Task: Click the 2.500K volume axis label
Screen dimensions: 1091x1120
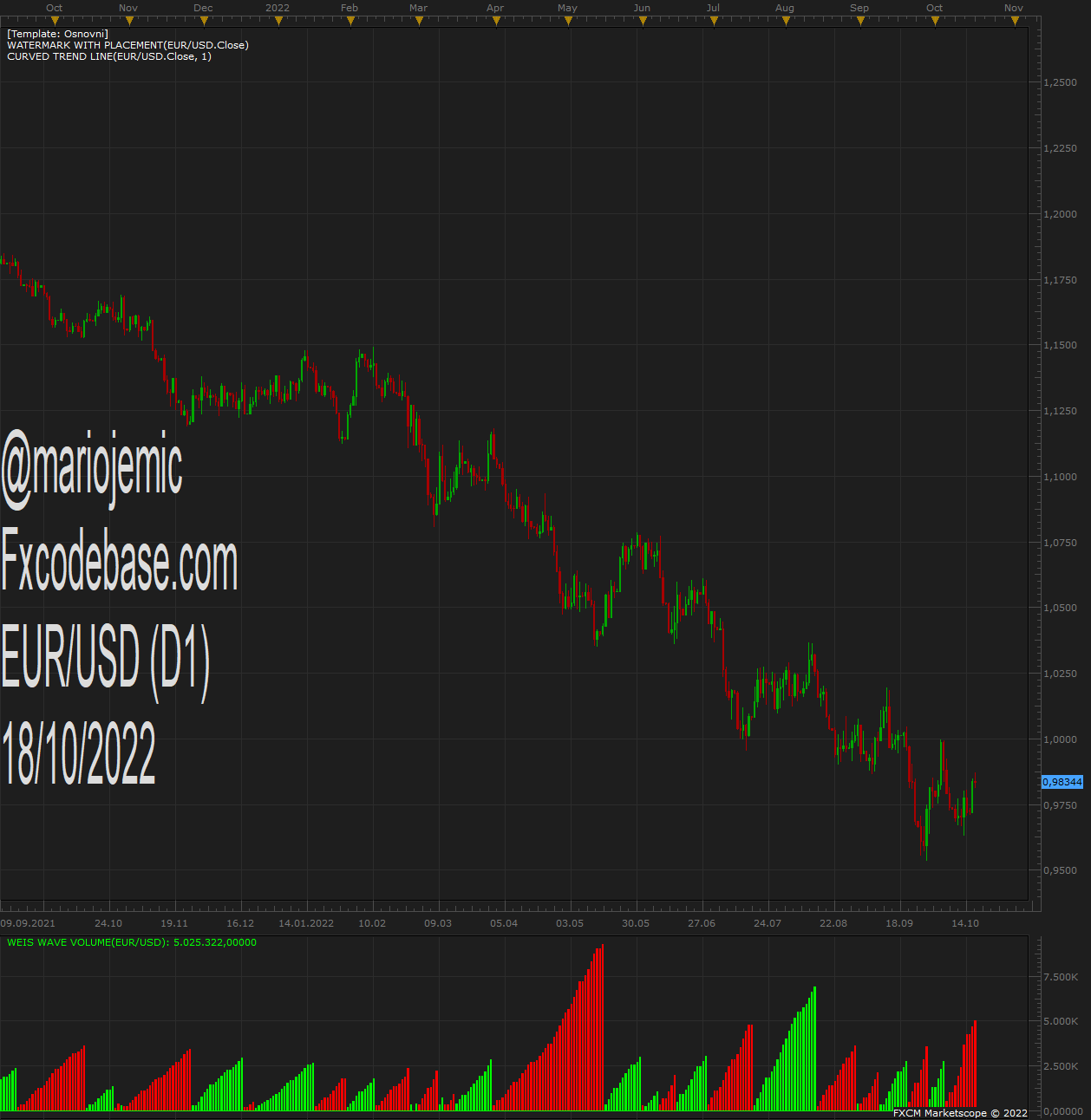Action: click(x=1061, y=1066)
